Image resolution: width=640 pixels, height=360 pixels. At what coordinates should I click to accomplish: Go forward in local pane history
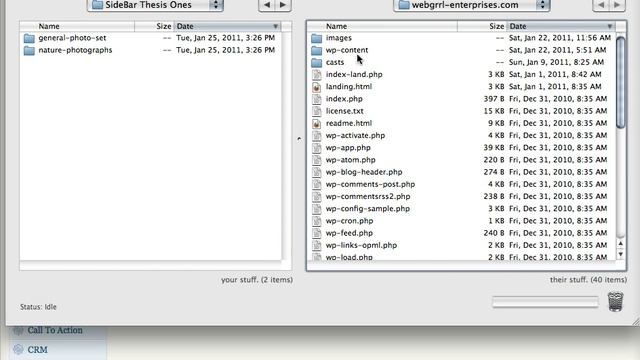click(x=283, y=5)
